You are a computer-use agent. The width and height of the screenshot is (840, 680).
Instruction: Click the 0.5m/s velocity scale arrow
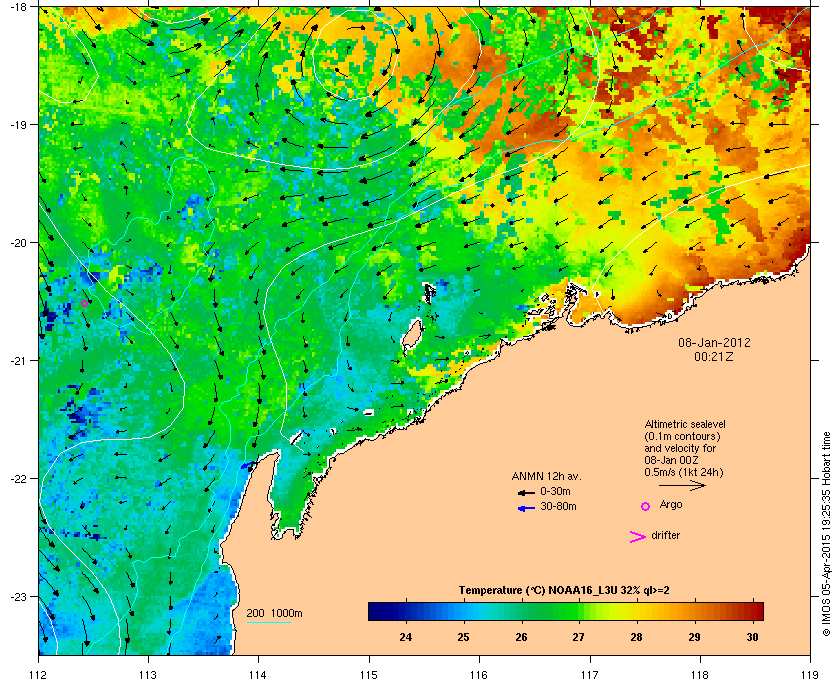pyautogui.click(x=682, y=485)
